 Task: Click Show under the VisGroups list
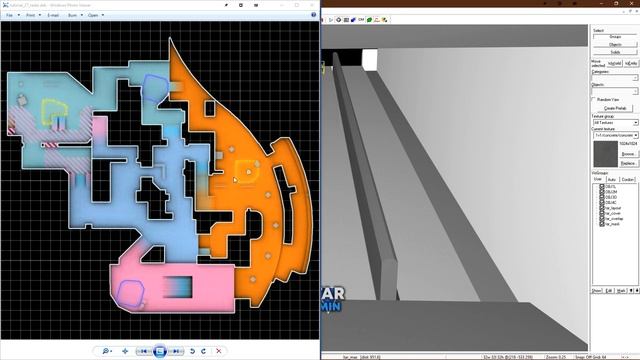click(597, 290)
